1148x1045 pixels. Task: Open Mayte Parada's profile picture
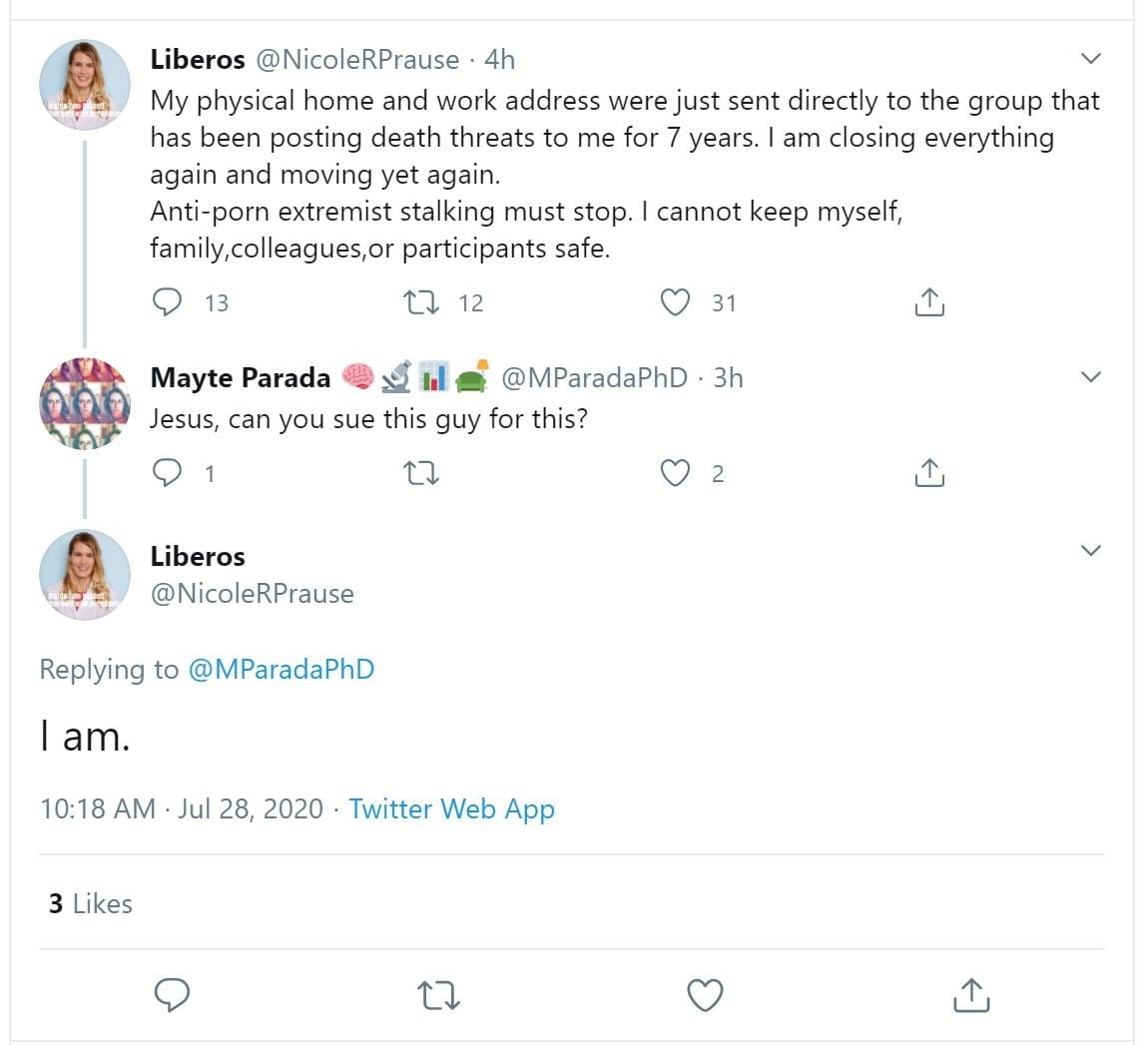pos(85,403)
